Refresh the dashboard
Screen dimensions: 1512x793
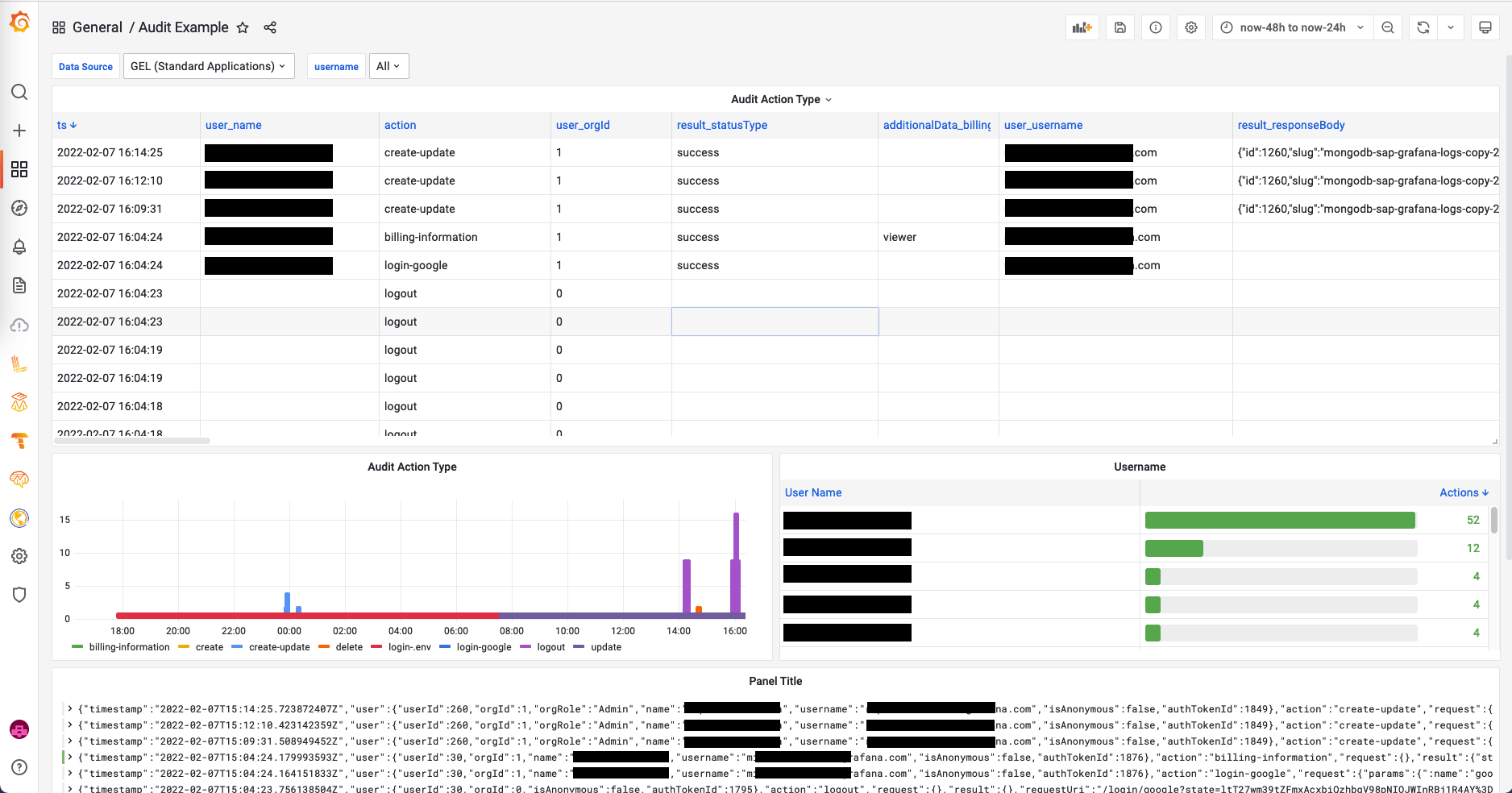pos(1423,27)
